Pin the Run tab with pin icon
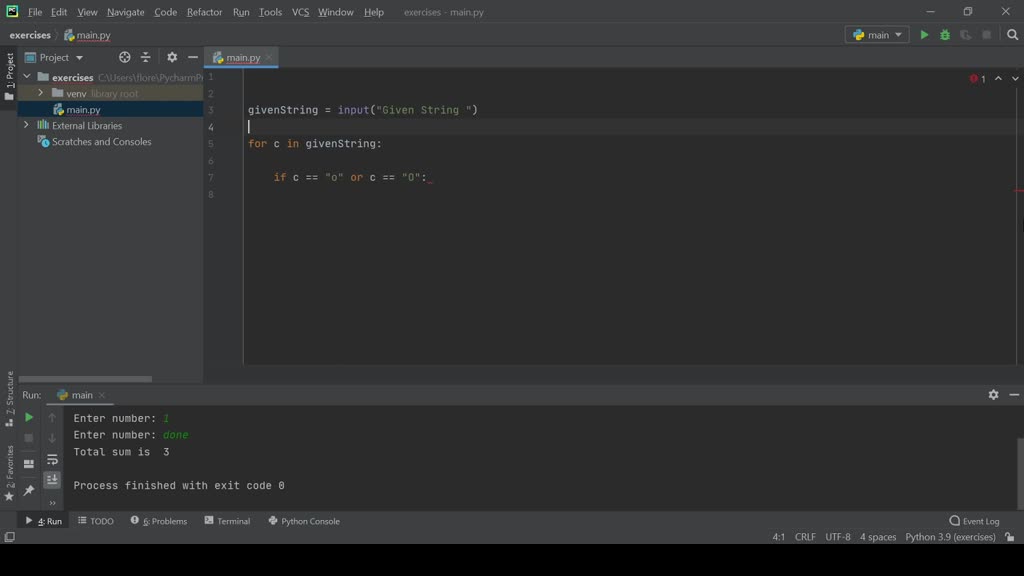This screenshot has height=576, width=1024. [x=29, y=490]
